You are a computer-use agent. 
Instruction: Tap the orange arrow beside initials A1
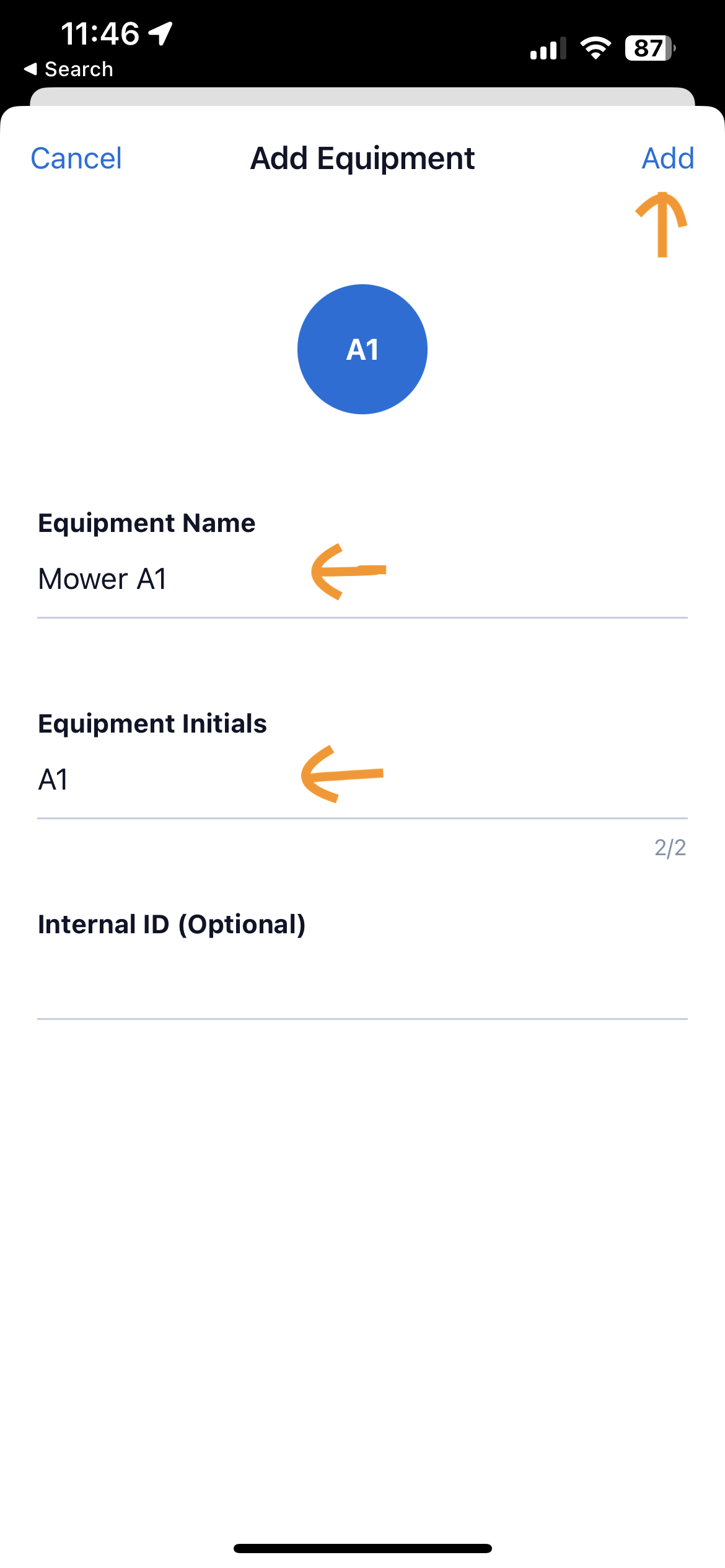tap(341, 774)
